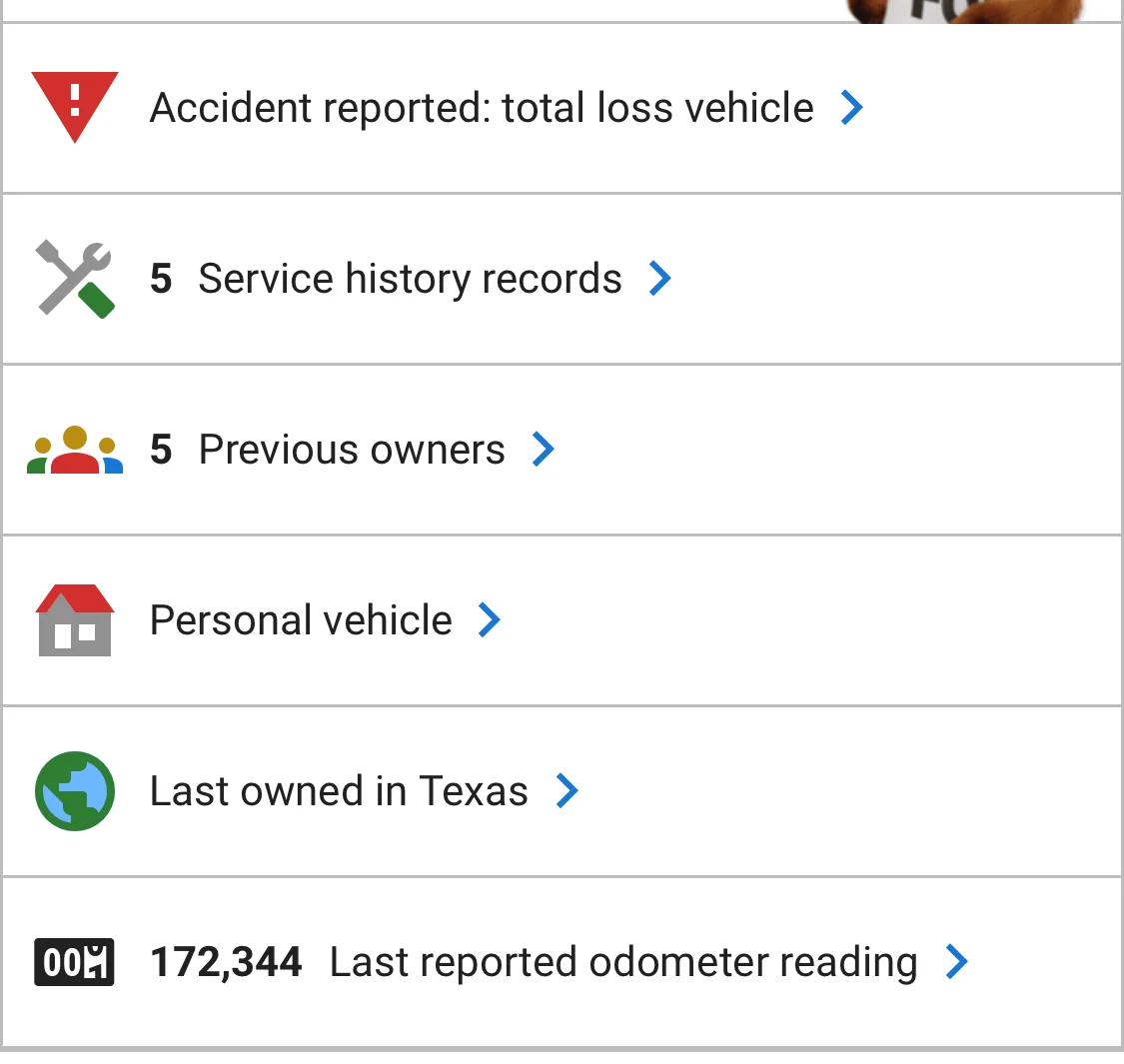This screenshot has width=1124, height=1064.
Task: Click the red accident warning triangle icon
Action: [x=75, y=107]
